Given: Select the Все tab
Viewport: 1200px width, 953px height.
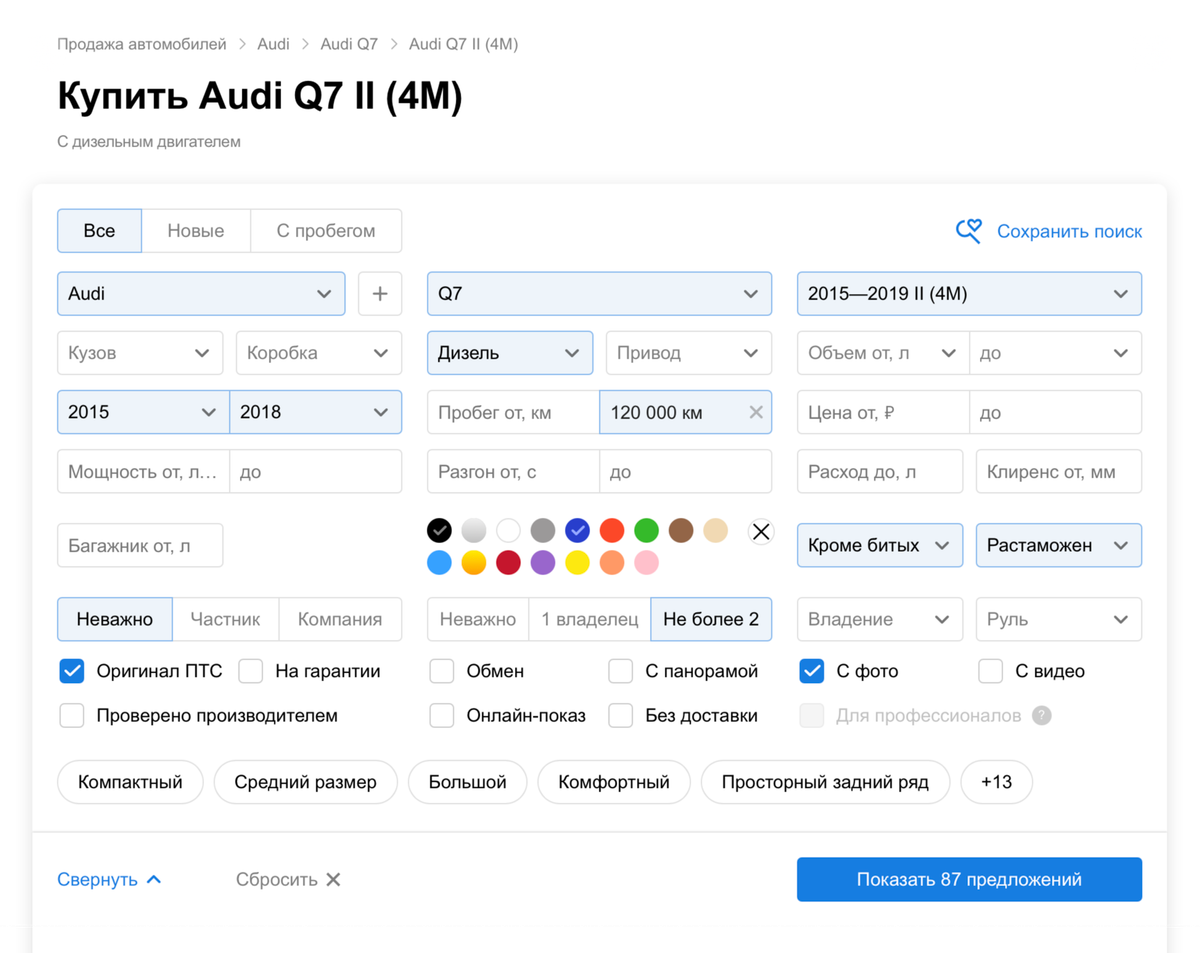Looking at the screenshot, I should point(99,231).
